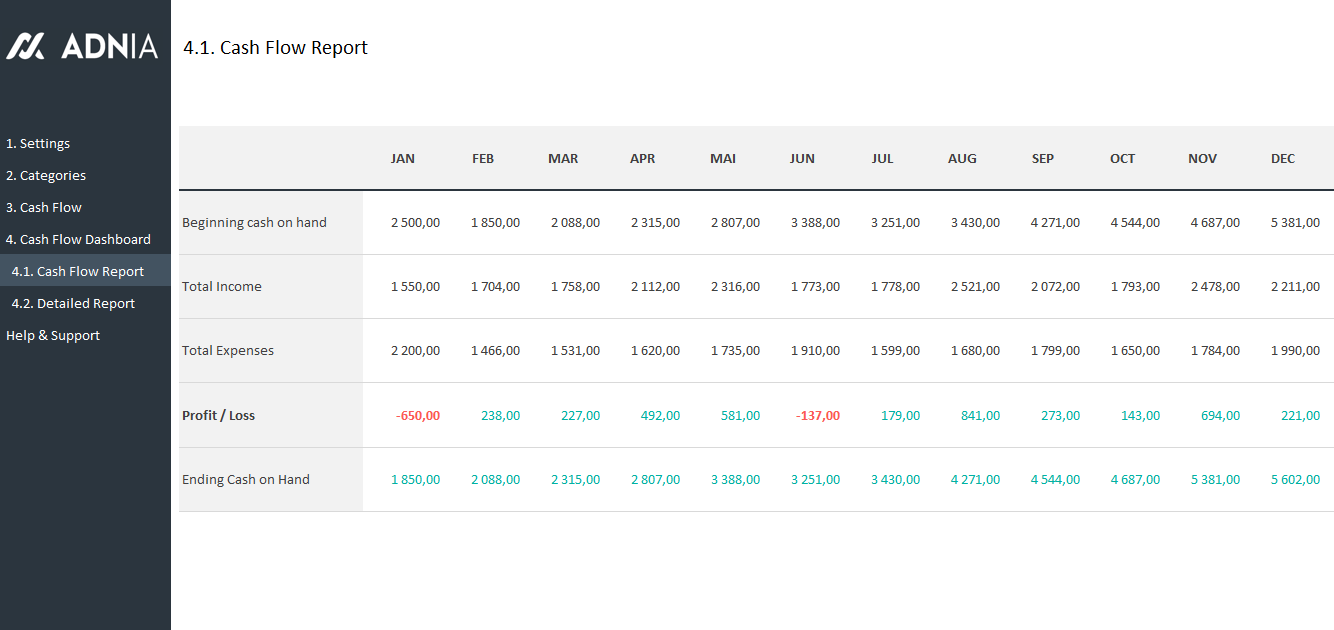Open the Settings sidebar item

click(38, 143)
